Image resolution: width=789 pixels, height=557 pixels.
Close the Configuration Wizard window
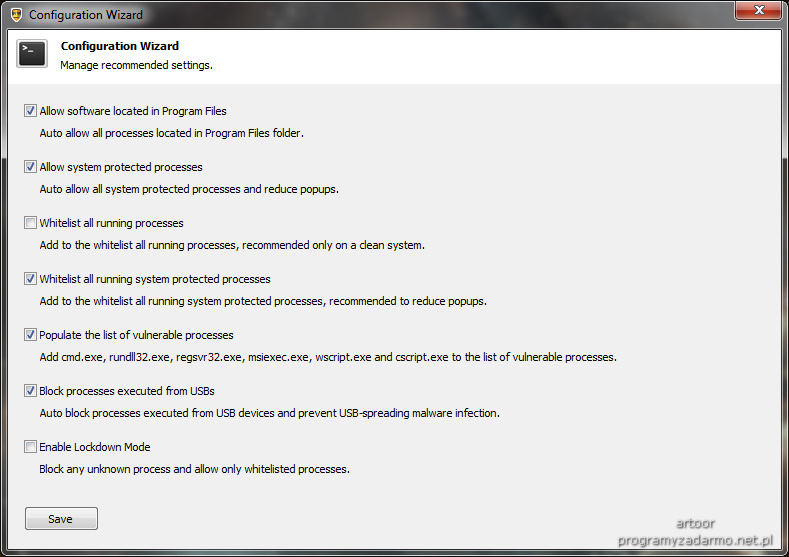click(759, 10)
